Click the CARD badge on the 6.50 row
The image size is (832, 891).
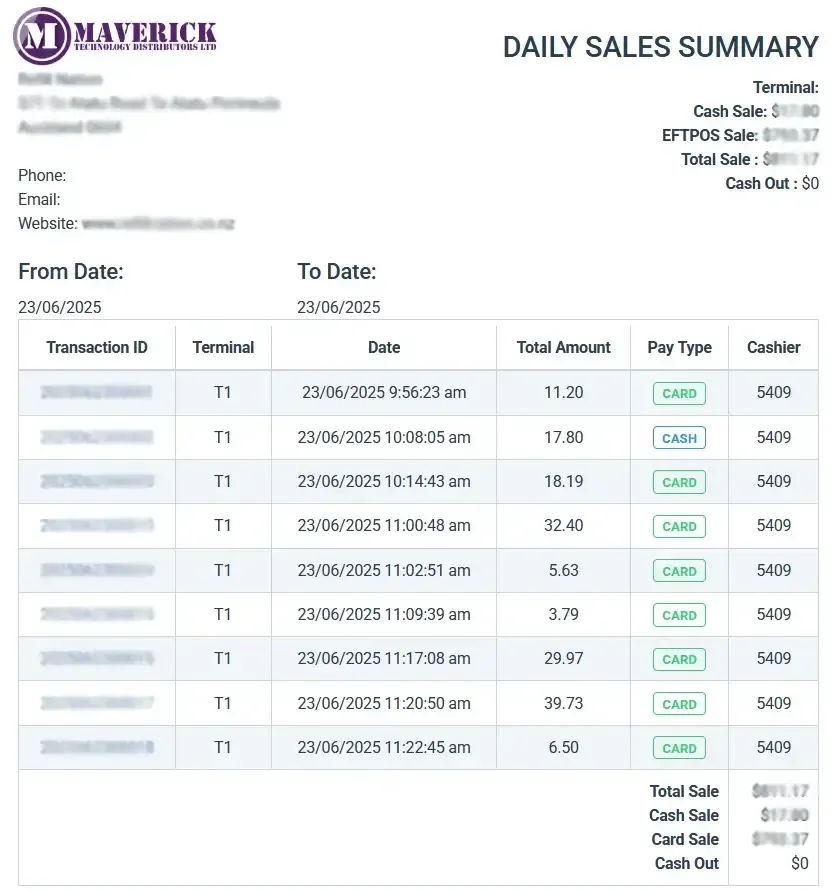tap(679, 748)
